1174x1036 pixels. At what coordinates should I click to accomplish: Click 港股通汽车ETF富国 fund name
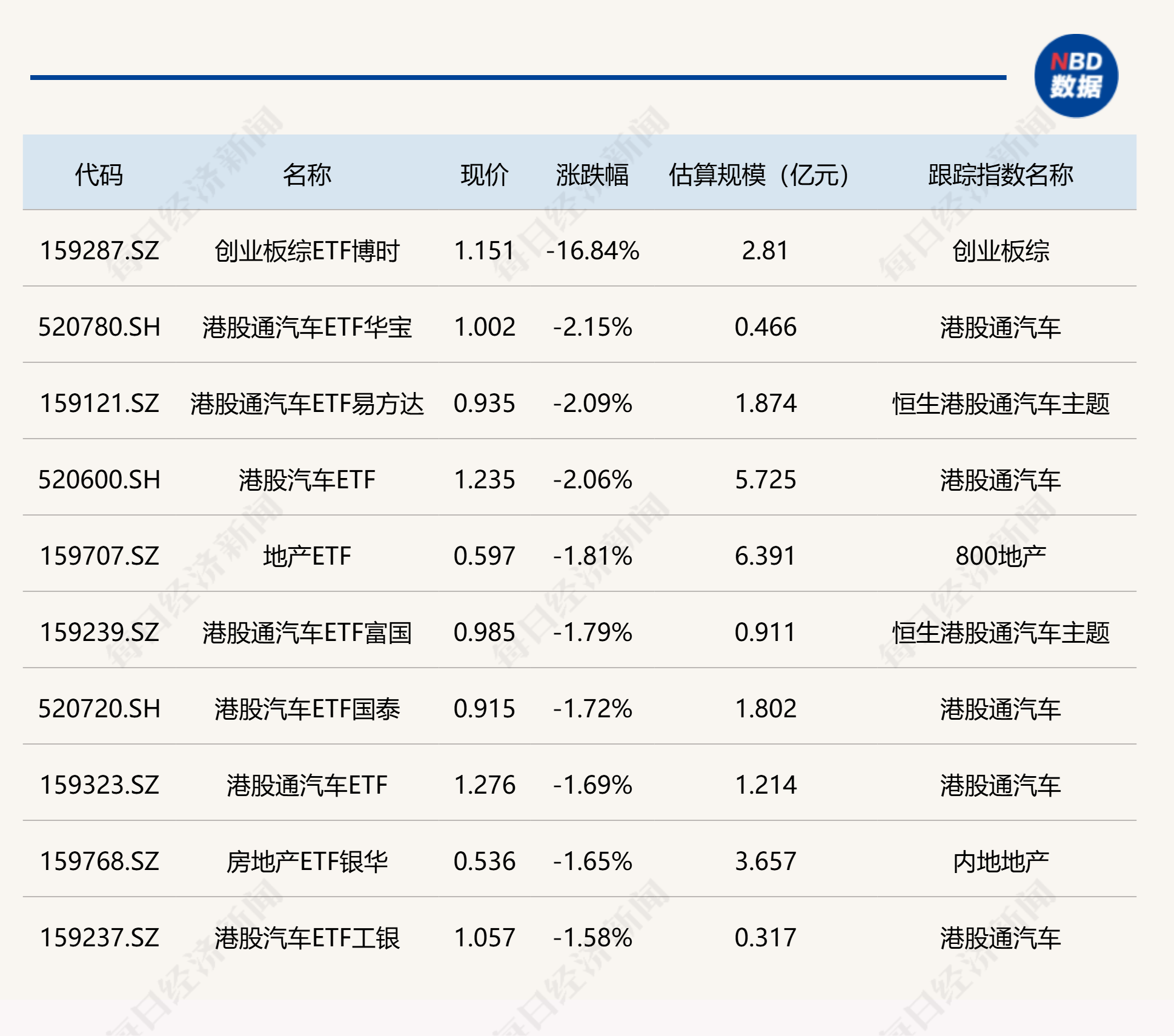[307, 632]
